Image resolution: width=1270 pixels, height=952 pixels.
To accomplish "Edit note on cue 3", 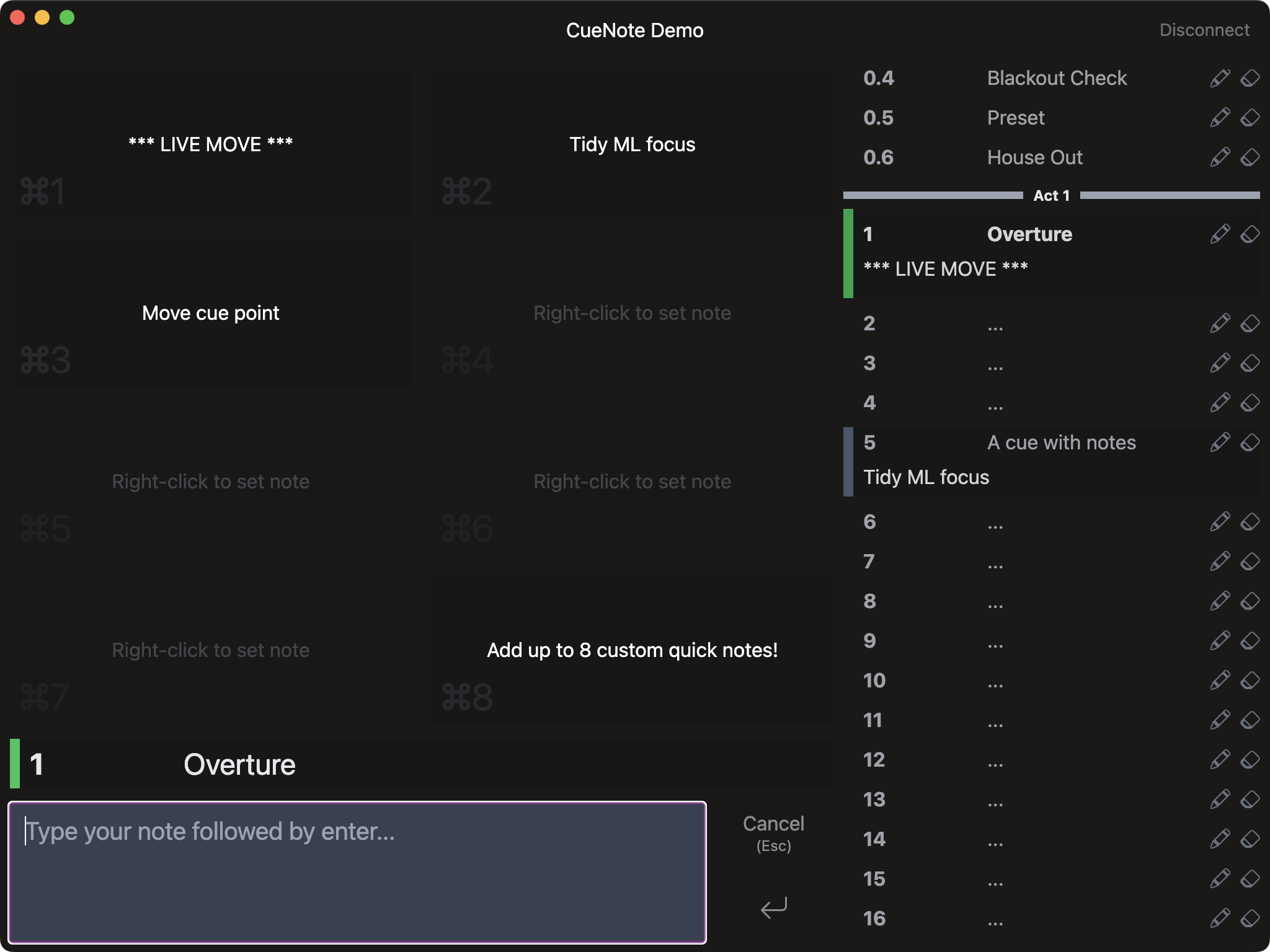I will [1220, 363].
